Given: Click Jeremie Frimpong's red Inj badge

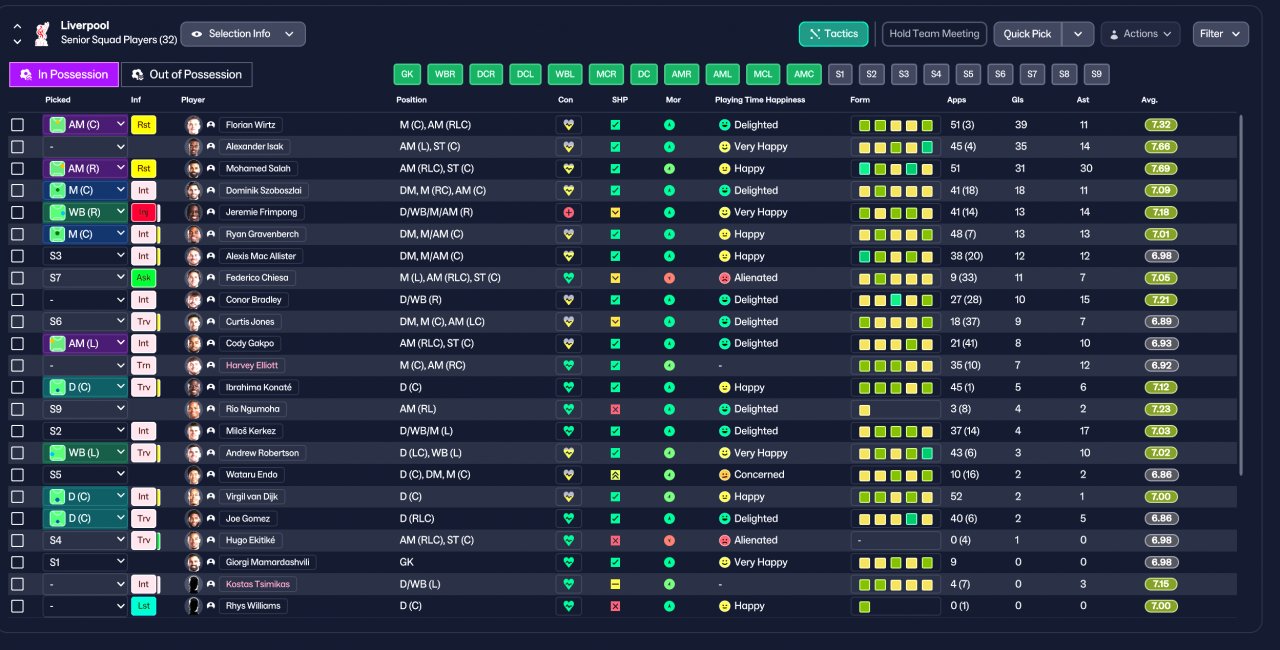Looking at the screenshot, I should (143, 212).
